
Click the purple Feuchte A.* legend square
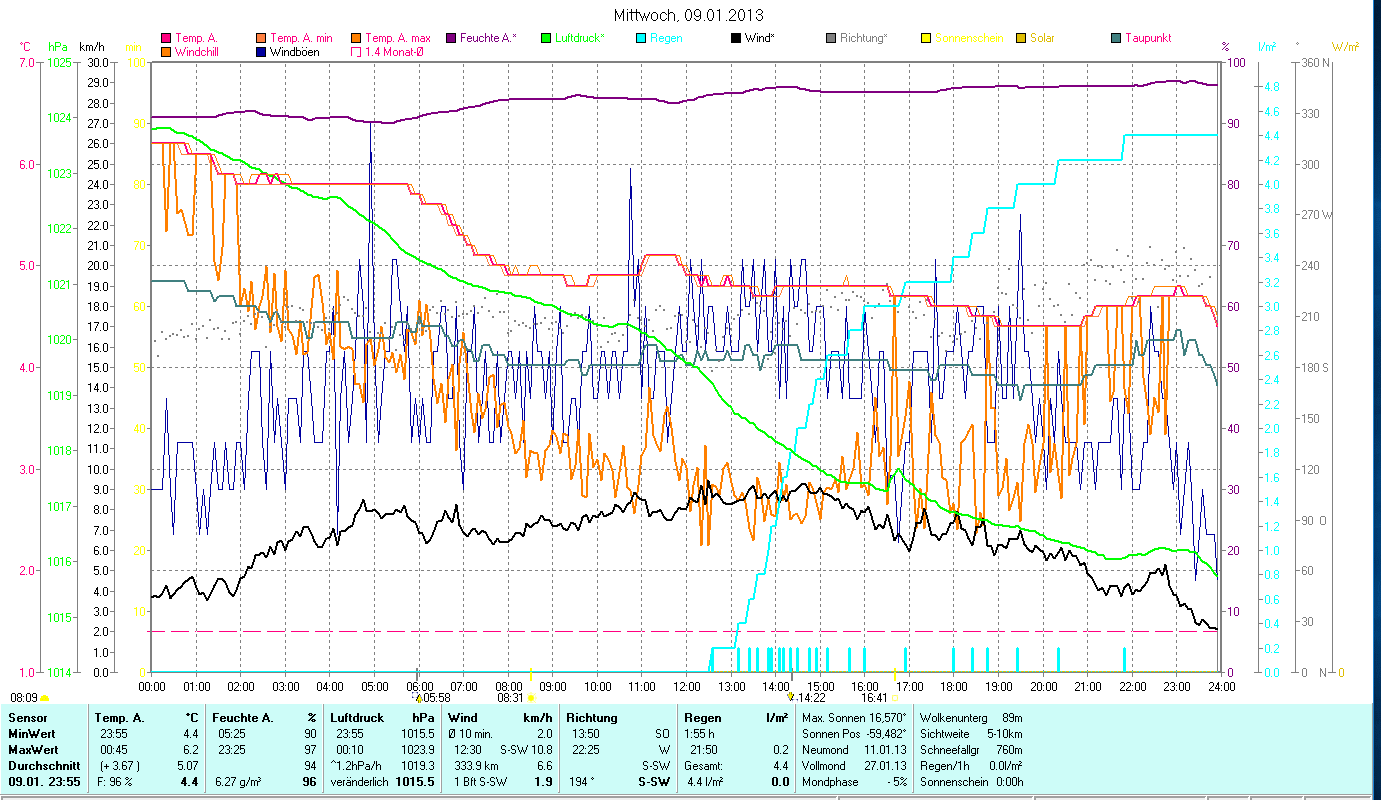click(451, 39)
